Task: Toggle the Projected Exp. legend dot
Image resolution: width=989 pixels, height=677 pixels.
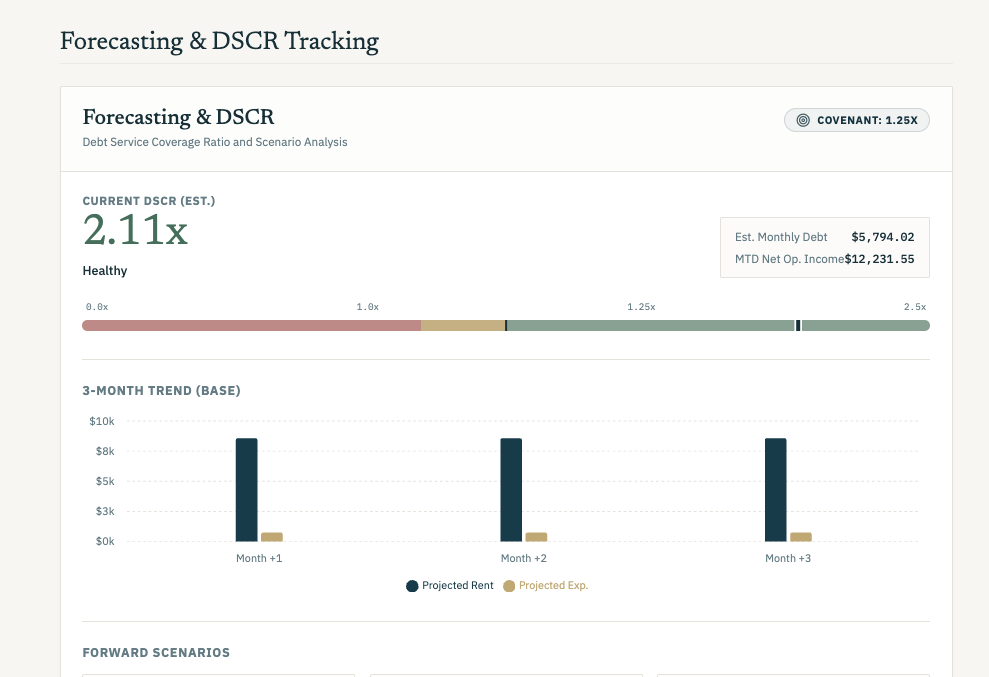Action: [x=509, y=586]
